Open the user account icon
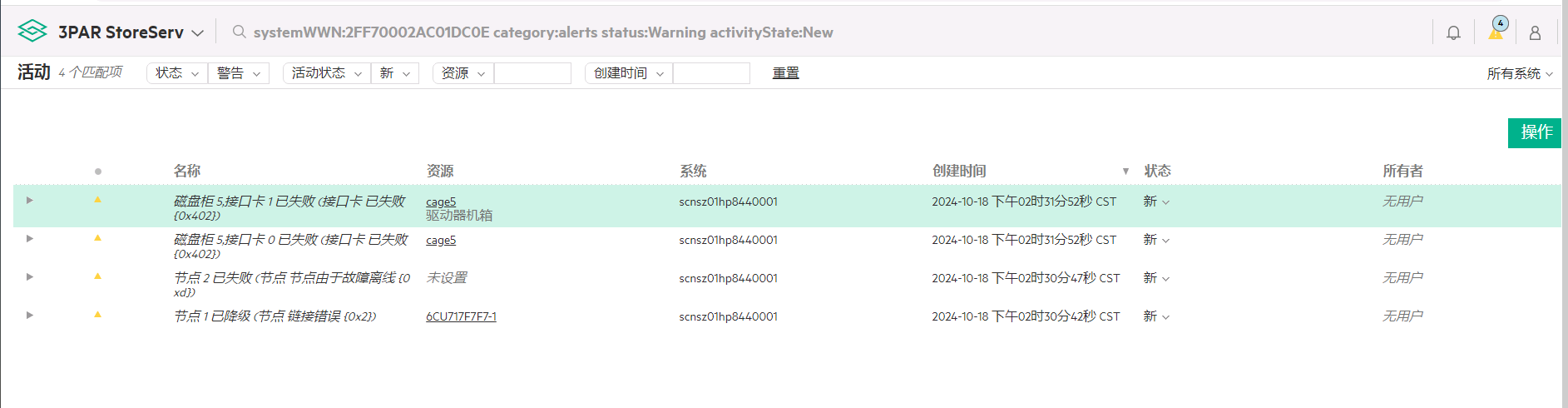This screenshot has height=408, width=1568. click(x=1535, y=32)
